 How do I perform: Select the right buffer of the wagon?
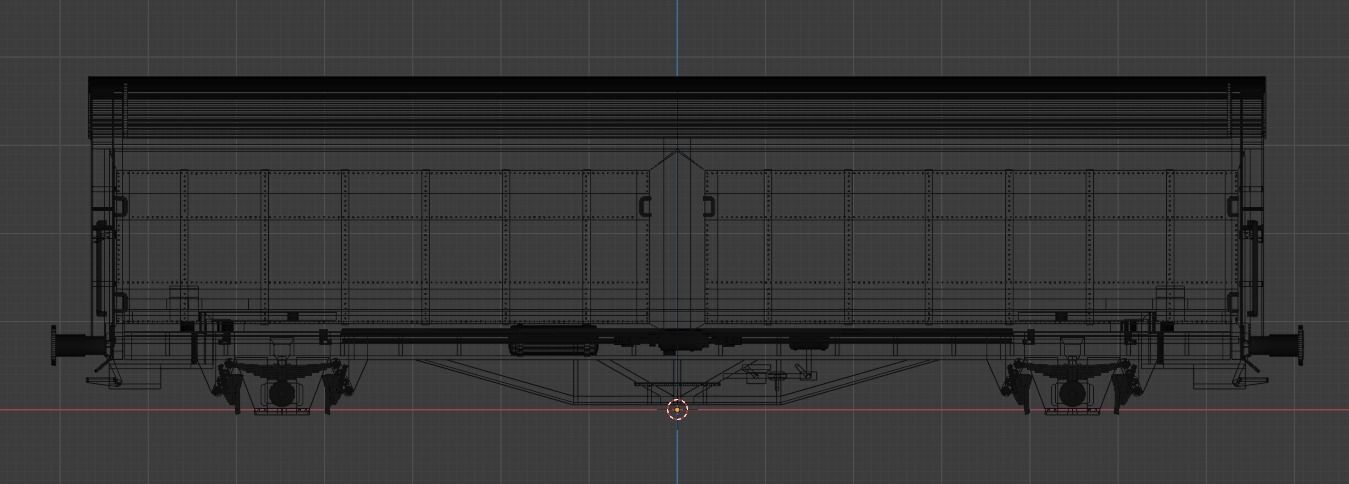tap(1277, 344)
